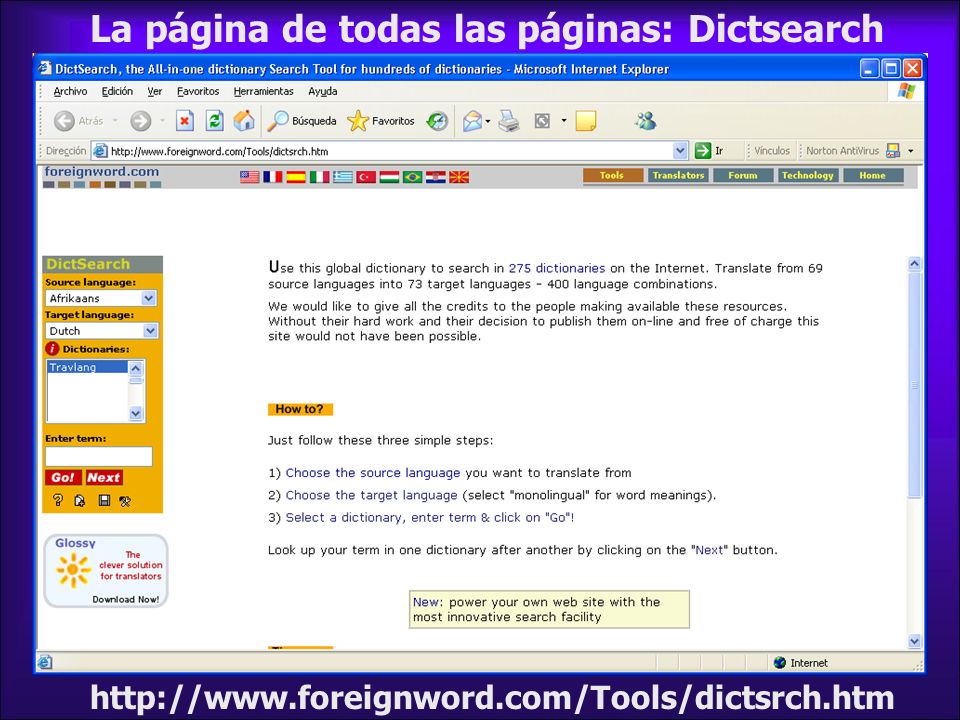Select the Hungarian flag
This screenshot has width=960, height=720.
389,177
